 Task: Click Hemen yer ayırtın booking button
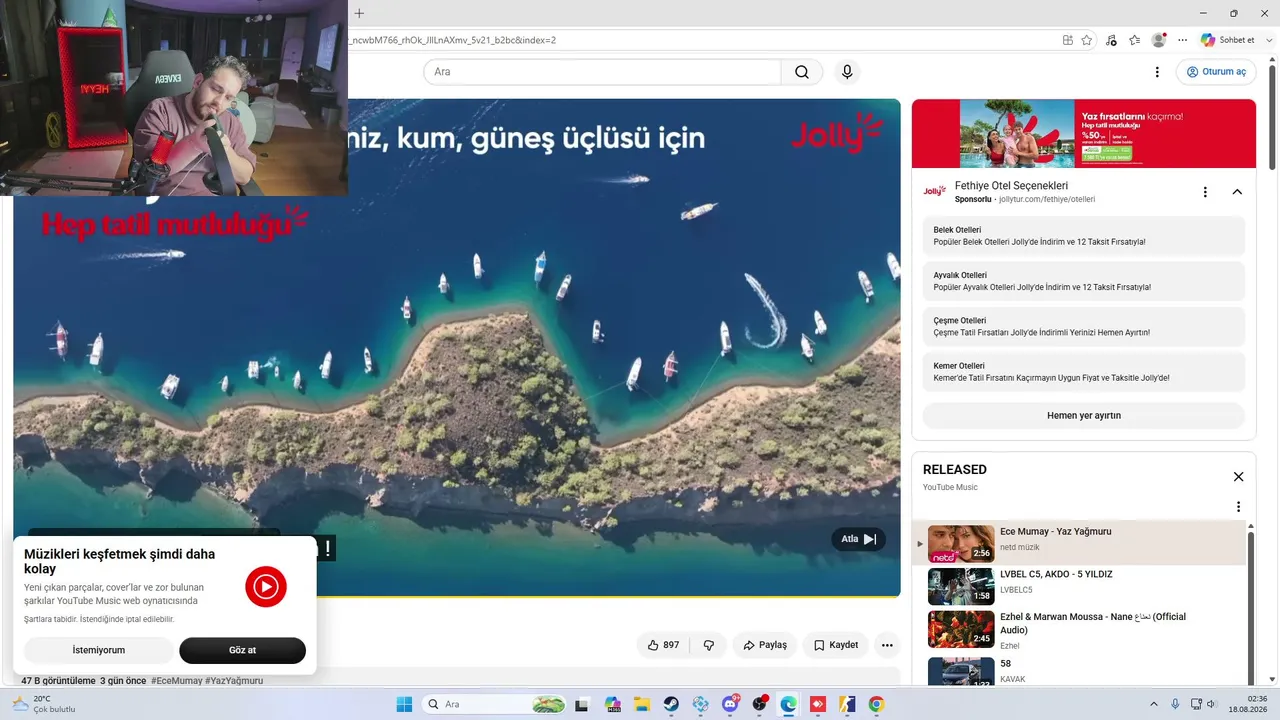pos(1084,415)
